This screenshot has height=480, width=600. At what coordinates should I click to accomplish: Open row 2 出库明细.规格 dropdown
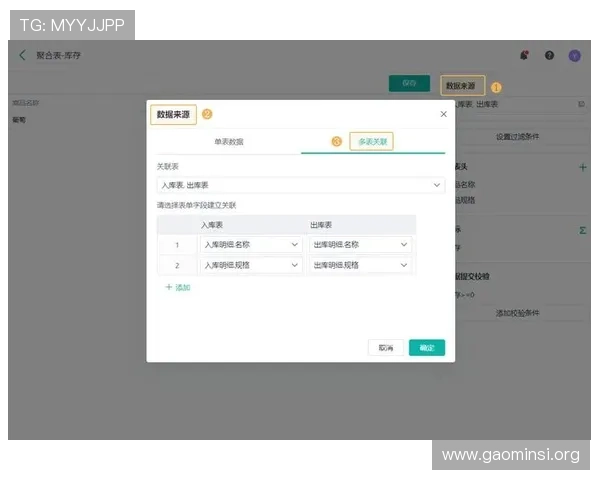360,265
